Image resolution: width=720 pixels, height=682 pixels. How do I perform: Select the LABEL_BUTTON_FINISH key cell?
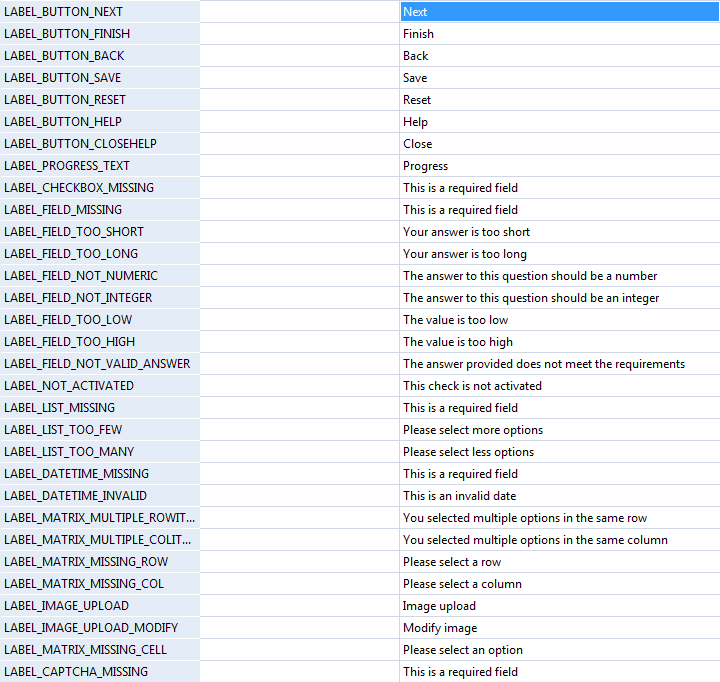[x=100, y=34]
